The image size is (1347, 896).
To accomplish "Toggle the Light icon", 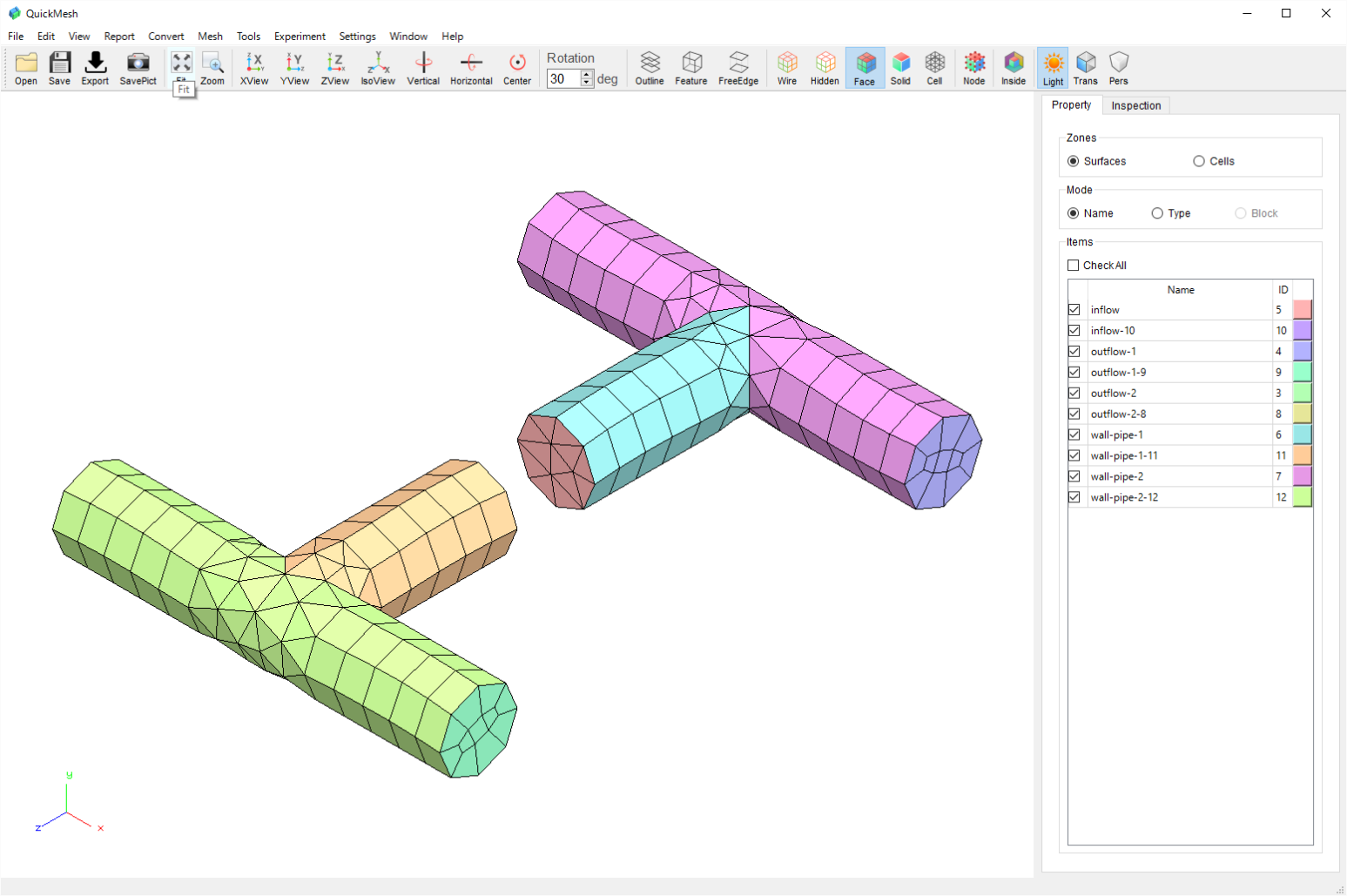I will pyautogui.click(x=1054, y=68).
